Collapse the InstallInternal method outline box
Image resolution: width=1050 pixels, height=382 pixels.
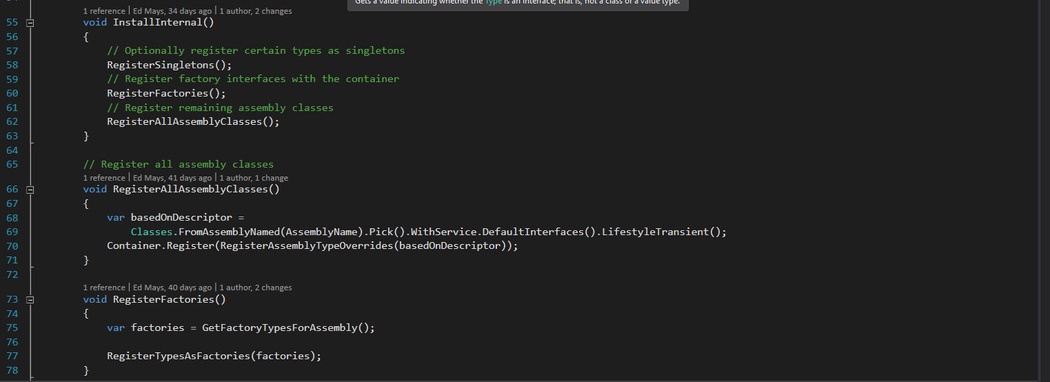point(29,23)
